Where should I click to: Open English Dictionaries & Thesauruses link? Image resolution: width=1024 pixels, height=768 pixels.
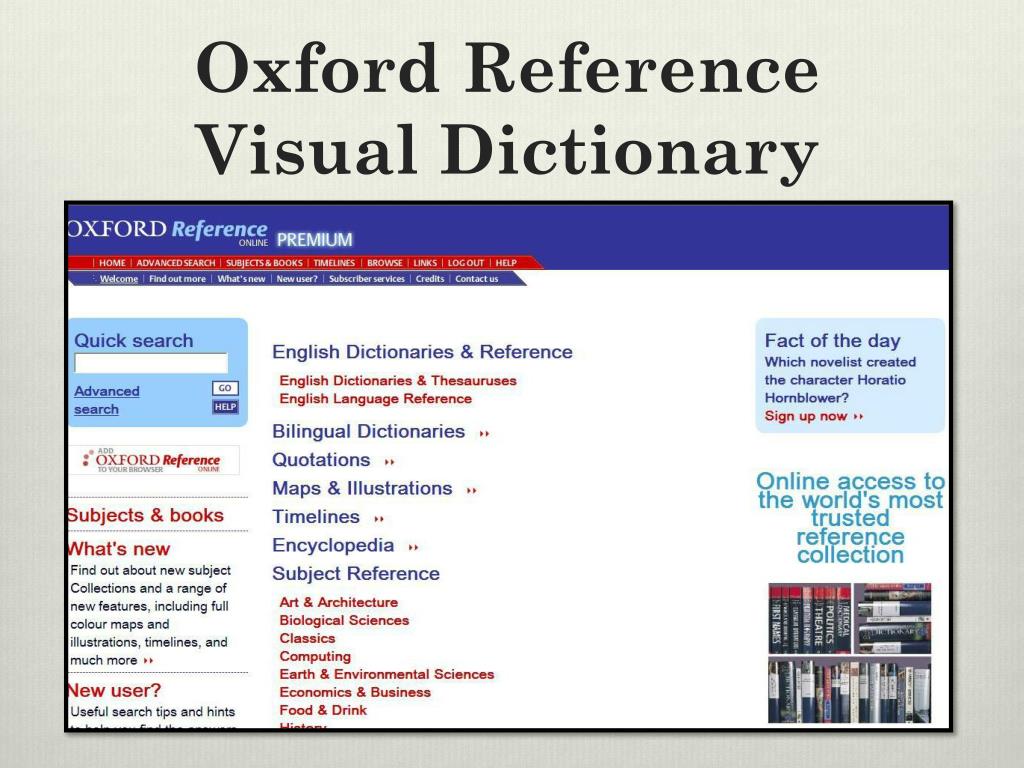[x=398, y=381]
